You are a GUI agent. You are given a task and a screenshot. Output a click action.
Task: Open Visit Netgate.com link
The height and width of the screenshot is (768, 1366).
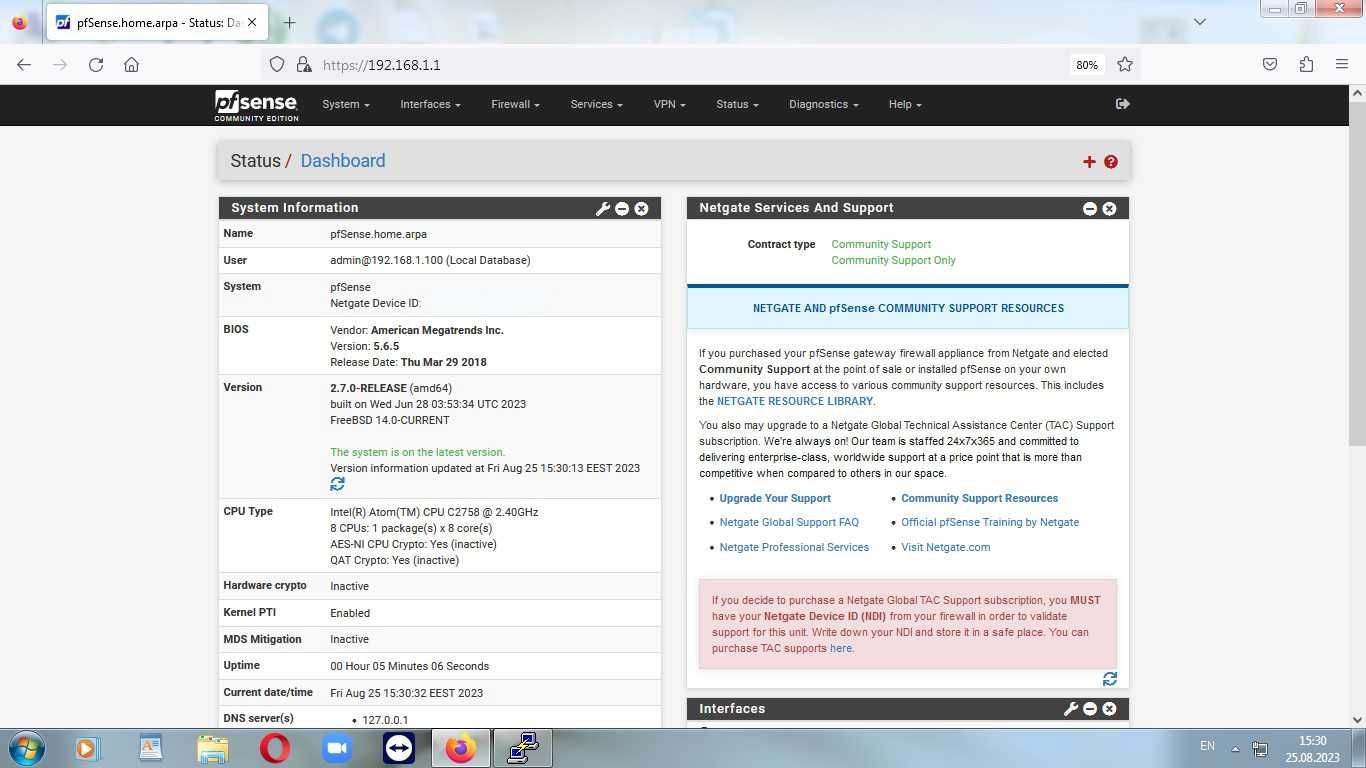(x=945, y=547)
